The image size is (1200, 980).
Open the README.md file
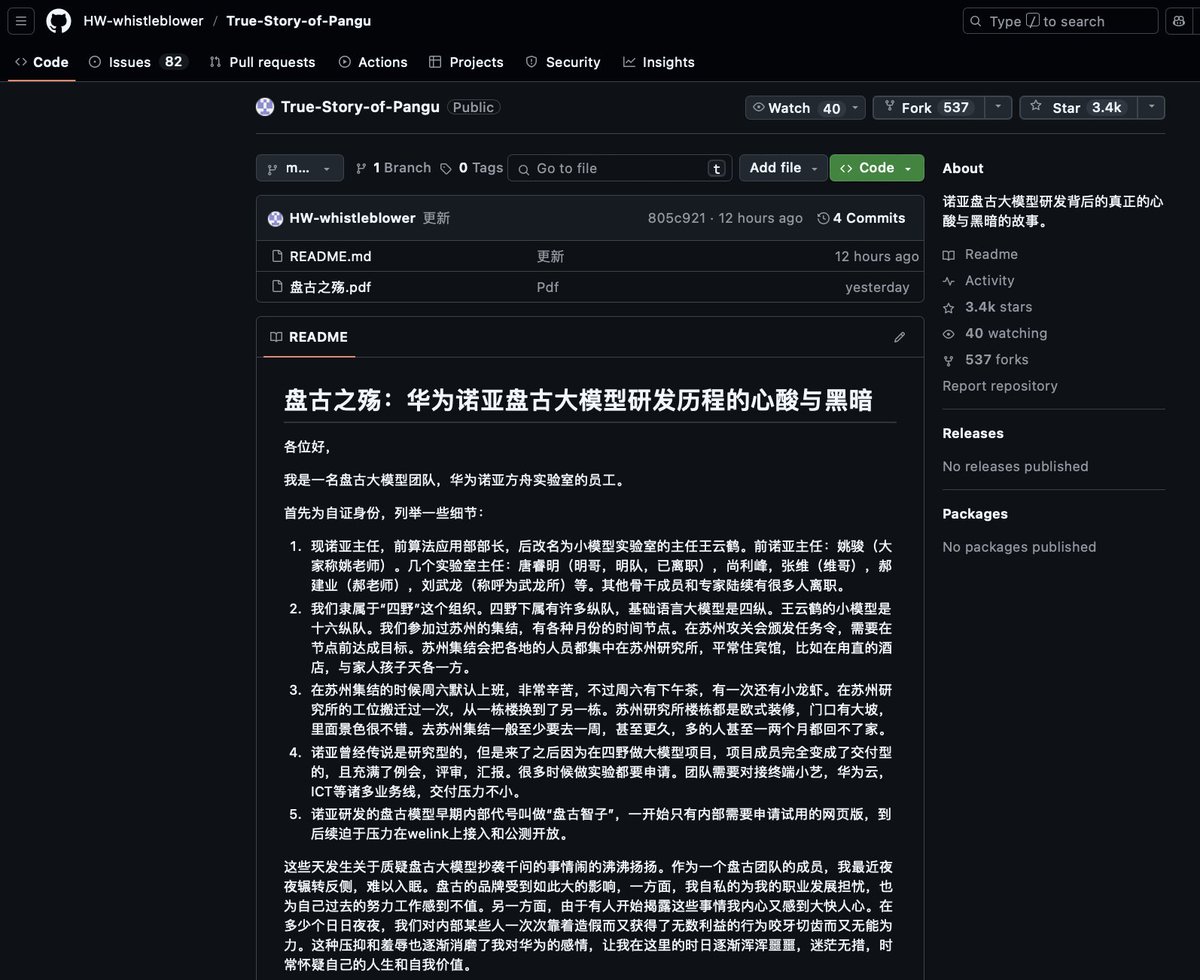point(330,256)
